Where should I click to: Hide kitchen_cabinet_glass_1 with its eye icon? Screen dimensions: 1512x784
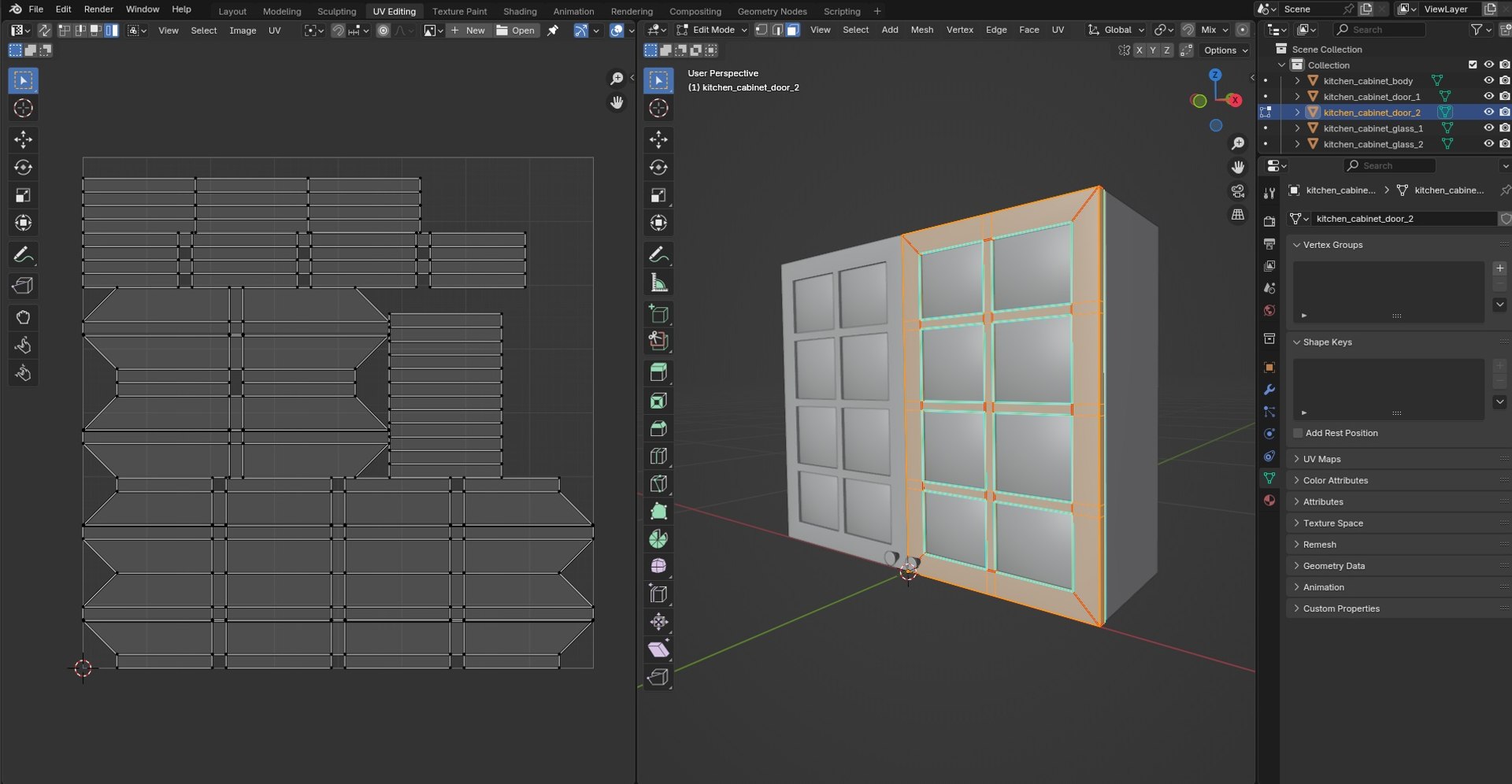click(x=1488, y=128)
